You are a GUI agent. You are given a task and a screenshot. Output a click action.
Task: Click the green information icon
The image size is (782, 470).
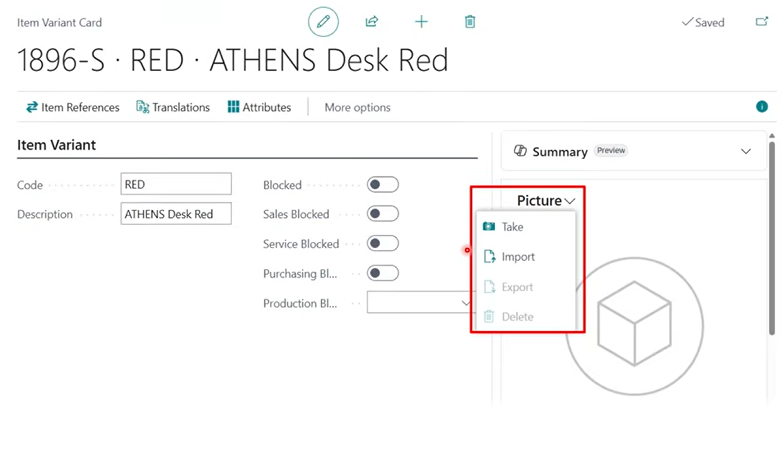tap(762, 107)
